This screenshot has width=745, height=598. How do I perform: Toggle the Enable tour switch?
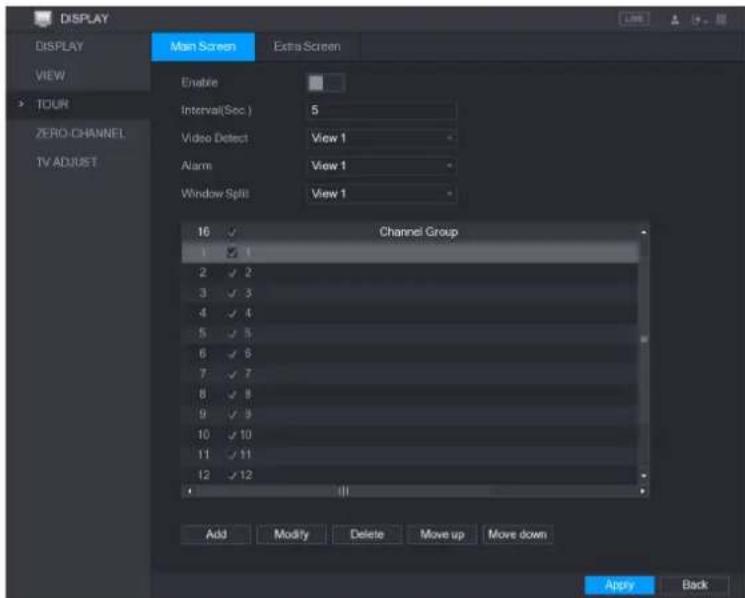click(x=326, y=83)
